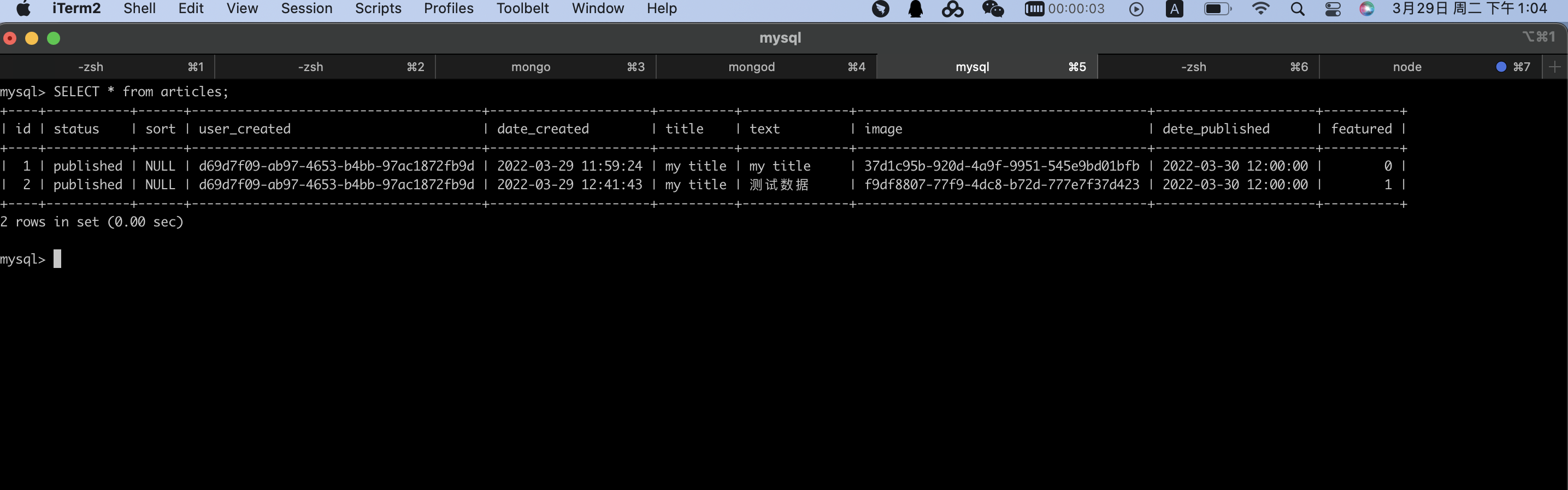
Task: Switch to the -zsh tab ⌘6
Action: click(1209, 67)
